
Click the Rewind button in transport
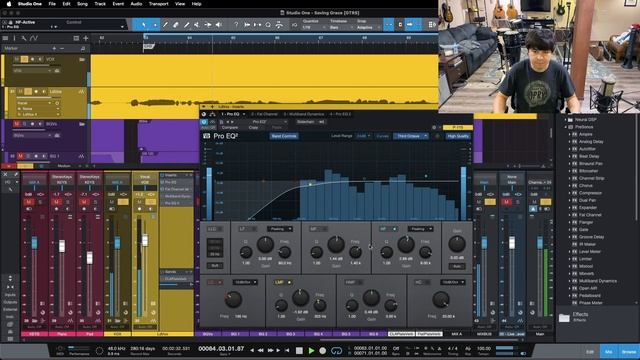pos(260,350)
